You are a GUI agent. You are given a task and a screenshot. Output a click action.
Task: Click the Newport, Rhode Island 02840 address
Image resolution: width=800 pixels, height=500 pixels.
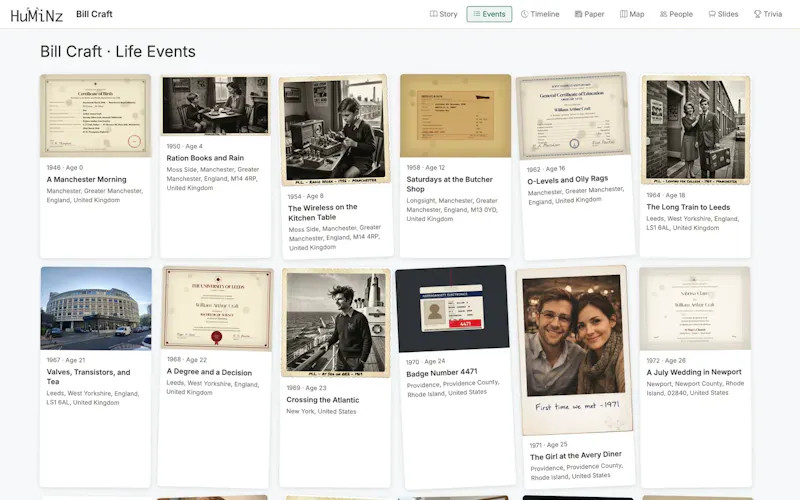(x=695, y=388)
